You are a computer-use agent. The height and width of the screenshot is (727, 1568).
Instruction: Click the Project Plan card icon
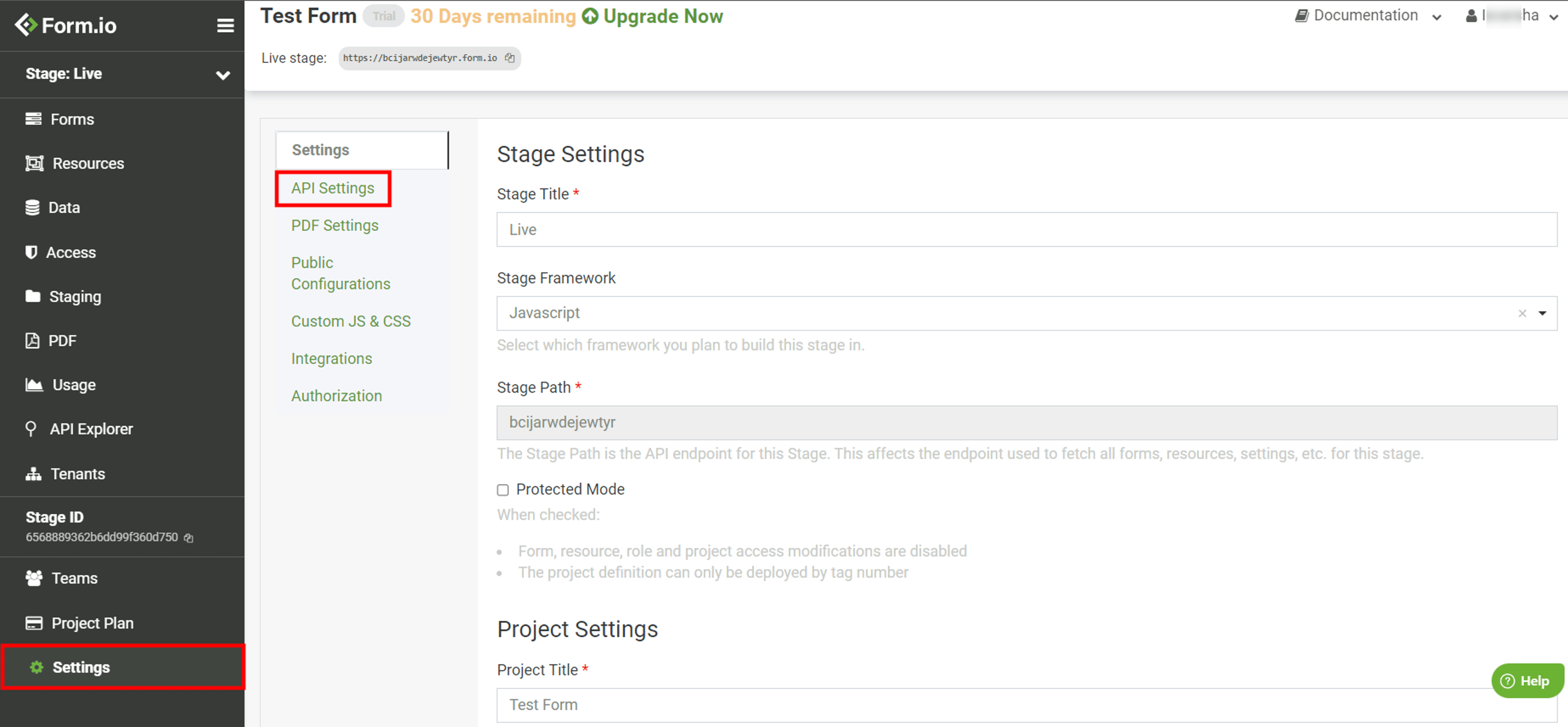pos(34,623)
